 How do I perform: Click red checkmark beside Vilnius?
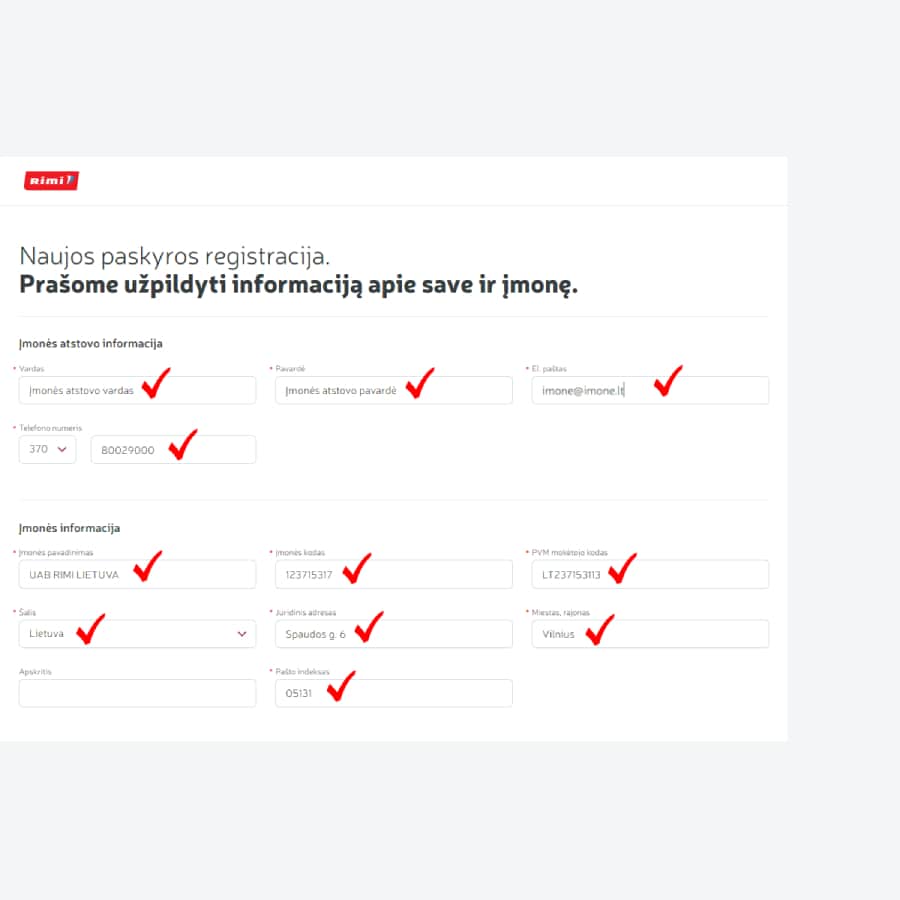pos(600,629)
